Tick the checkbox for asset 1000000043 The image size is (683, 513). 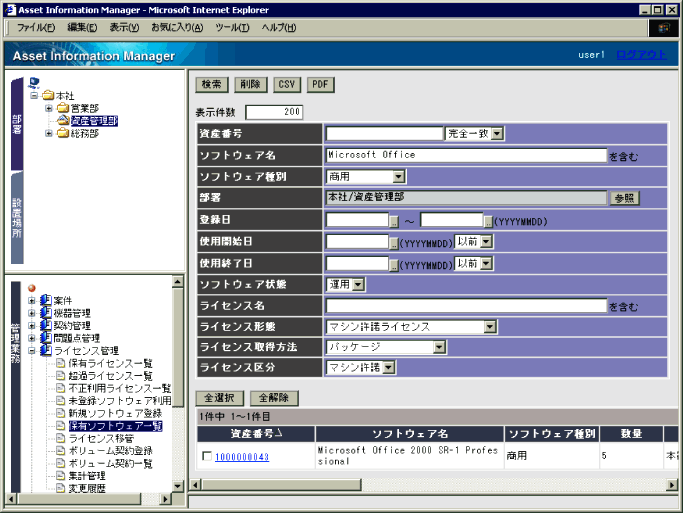[x=207, y=456]
